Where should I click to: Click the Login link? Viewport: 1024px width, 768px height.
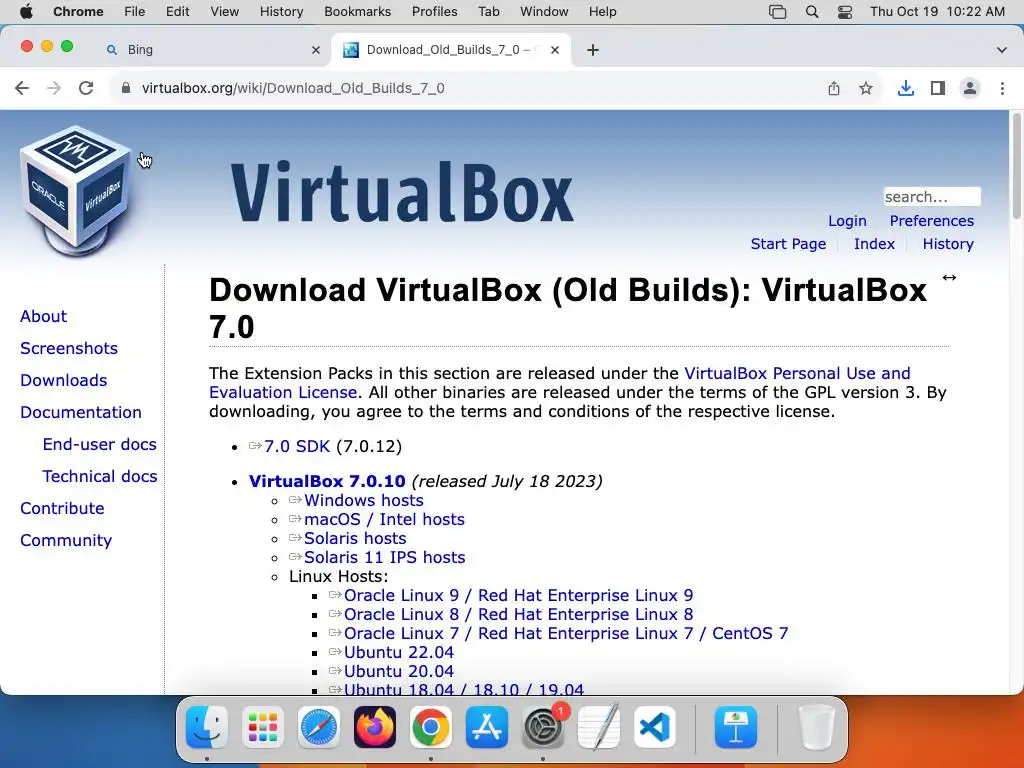(x=847, y=221)
